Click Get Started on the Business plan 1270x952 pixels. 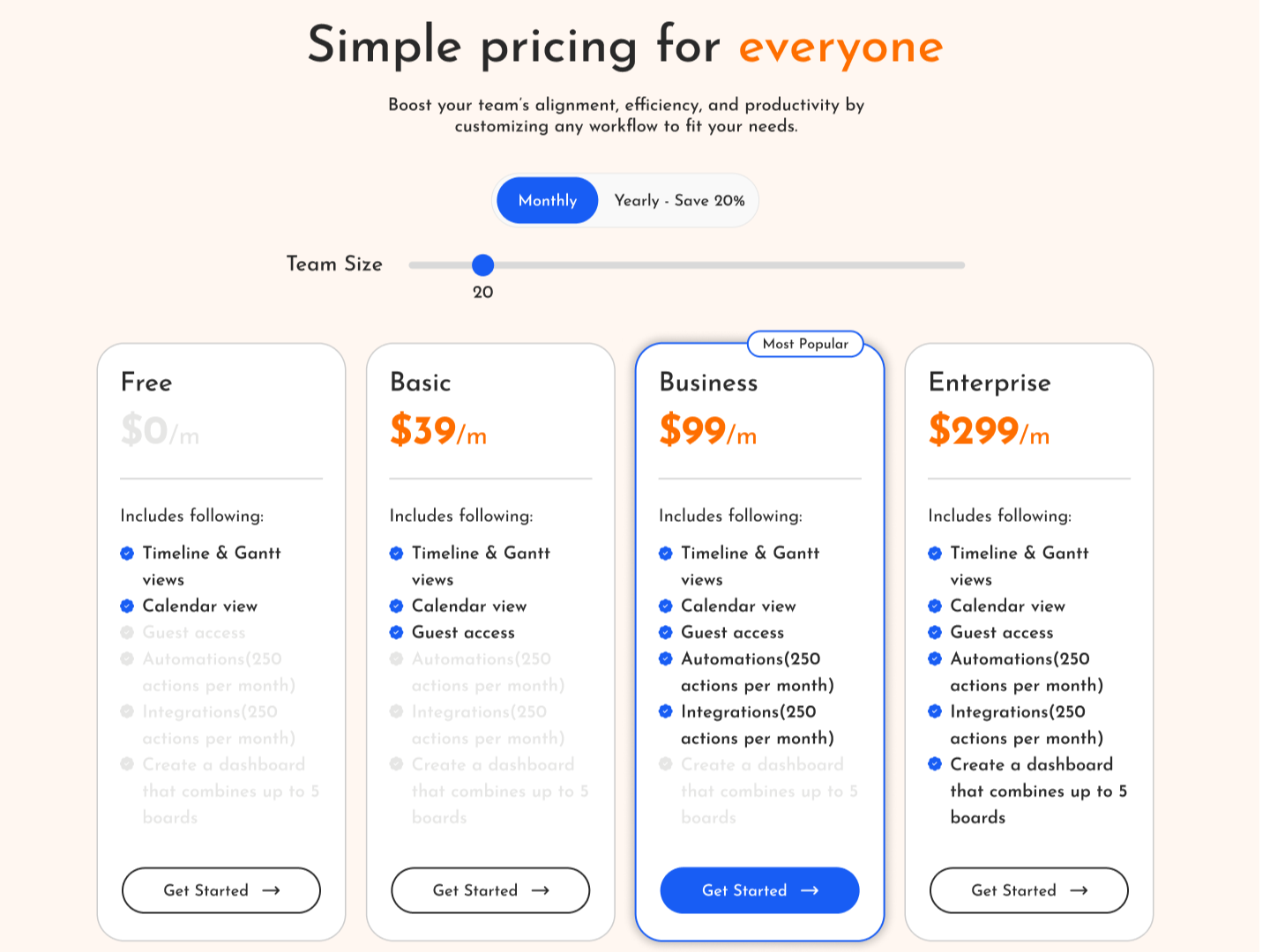[x=759, y=890]
